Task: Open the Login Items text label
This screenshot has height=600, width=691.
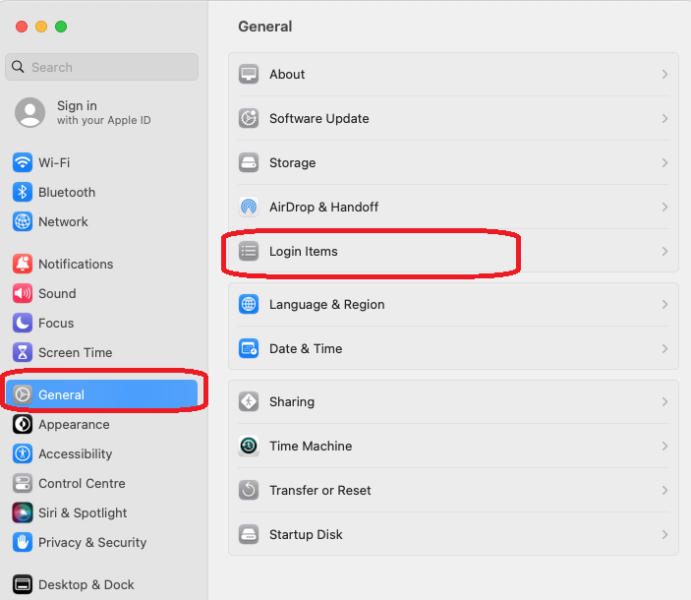Action: (304, 251)
